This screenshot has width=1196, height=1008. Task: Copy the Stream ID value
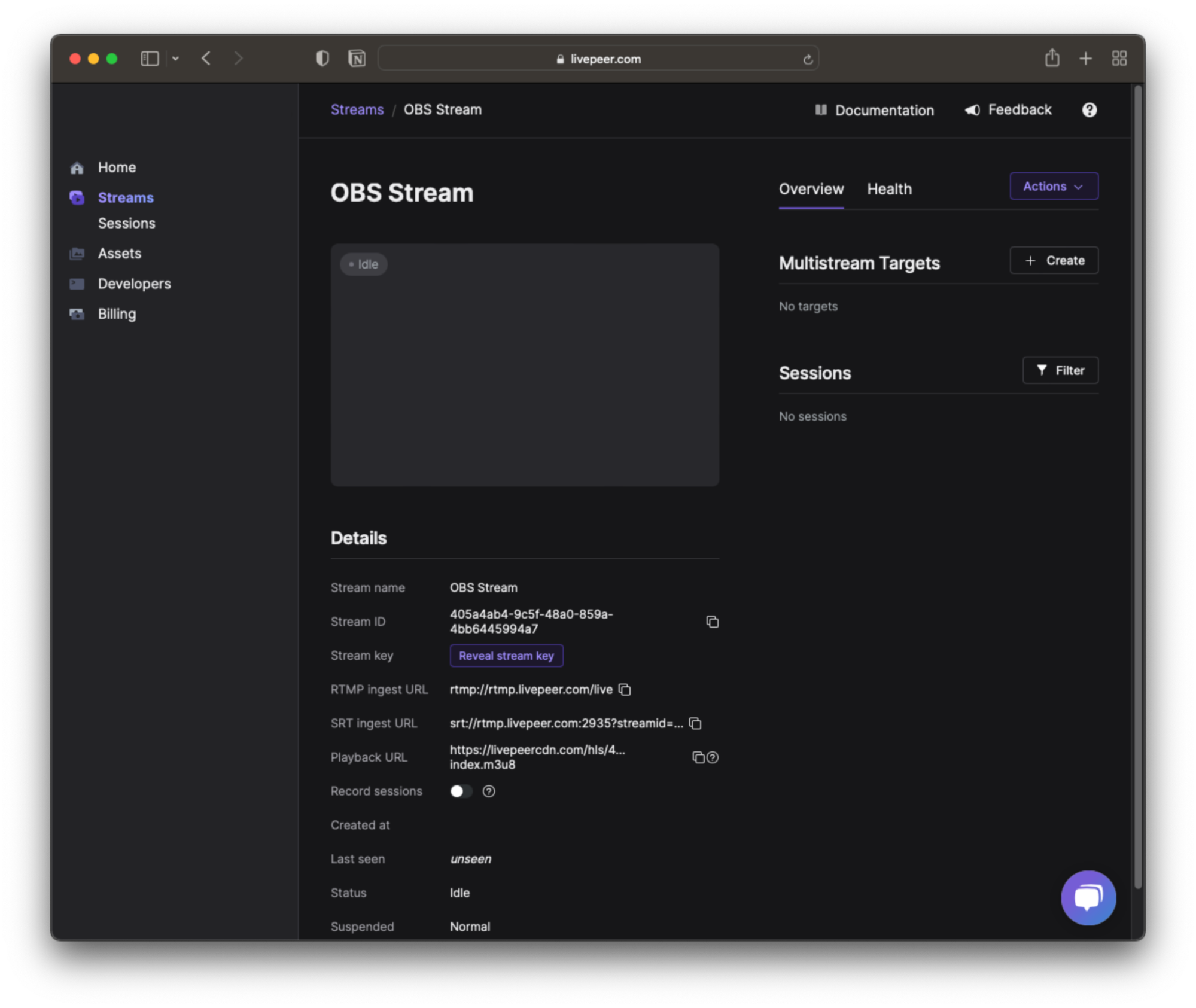[x=712, y=622]
